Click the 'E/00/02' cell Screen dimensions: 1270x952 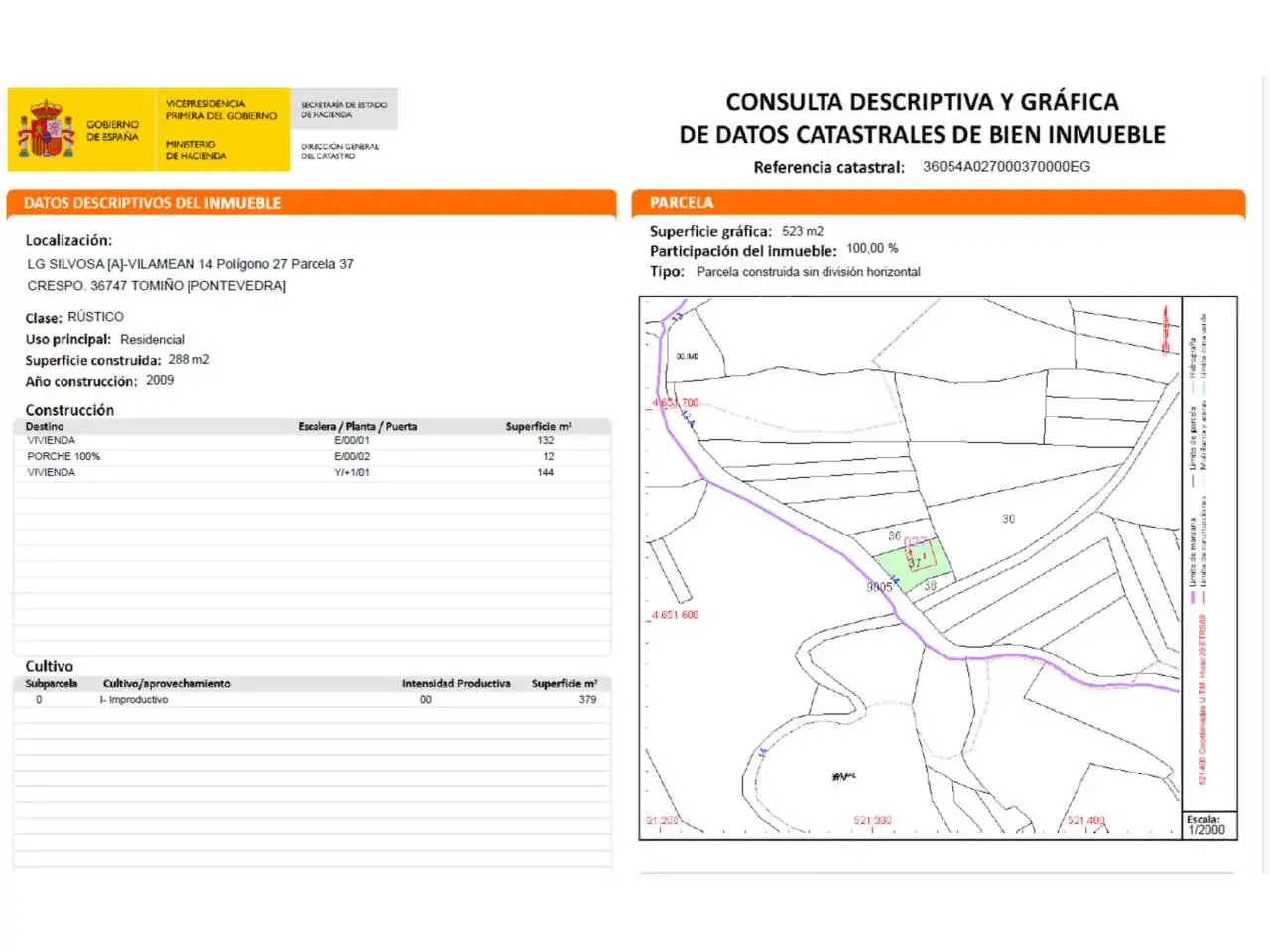tap(352, 456)
